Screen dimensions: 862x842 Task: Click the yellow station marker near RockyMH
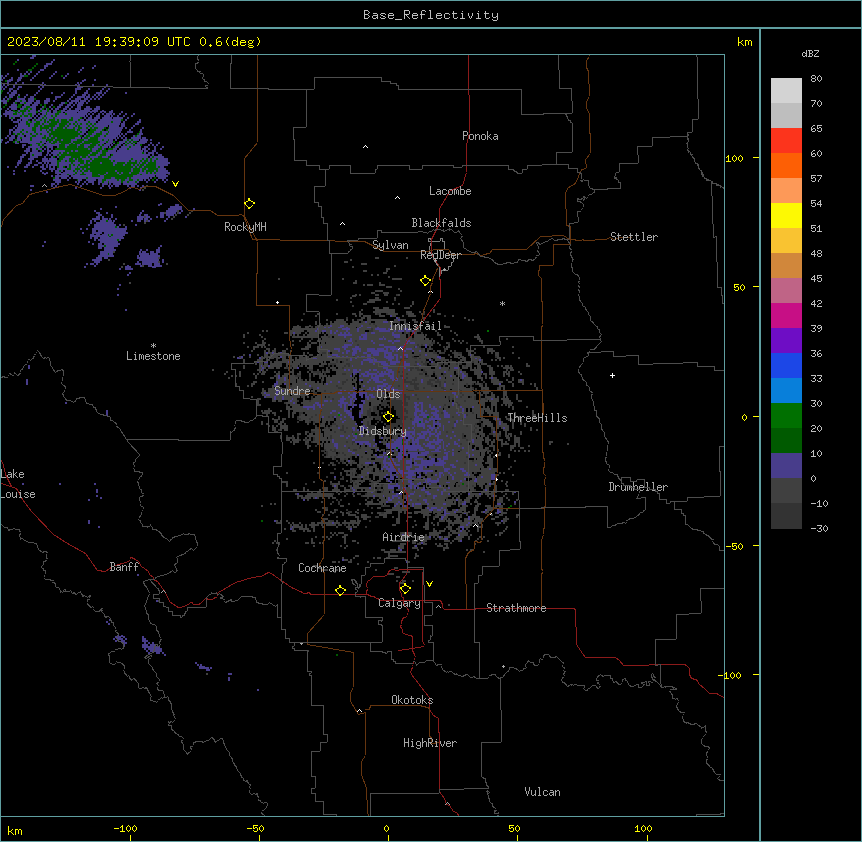click(249, 204)
